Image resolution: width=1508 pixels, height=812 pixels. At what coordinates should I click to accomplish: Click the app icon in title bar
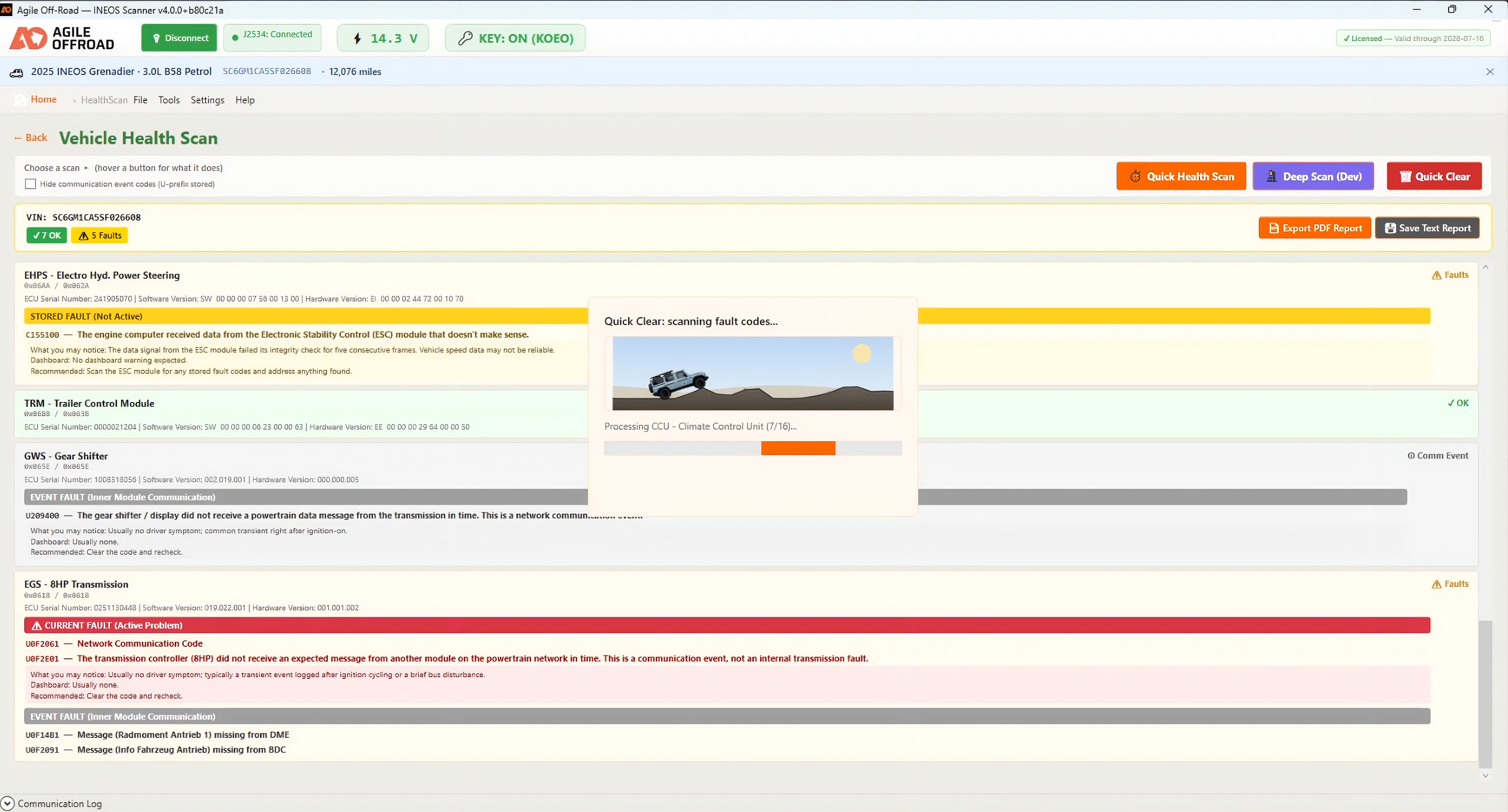coord(6,10)
